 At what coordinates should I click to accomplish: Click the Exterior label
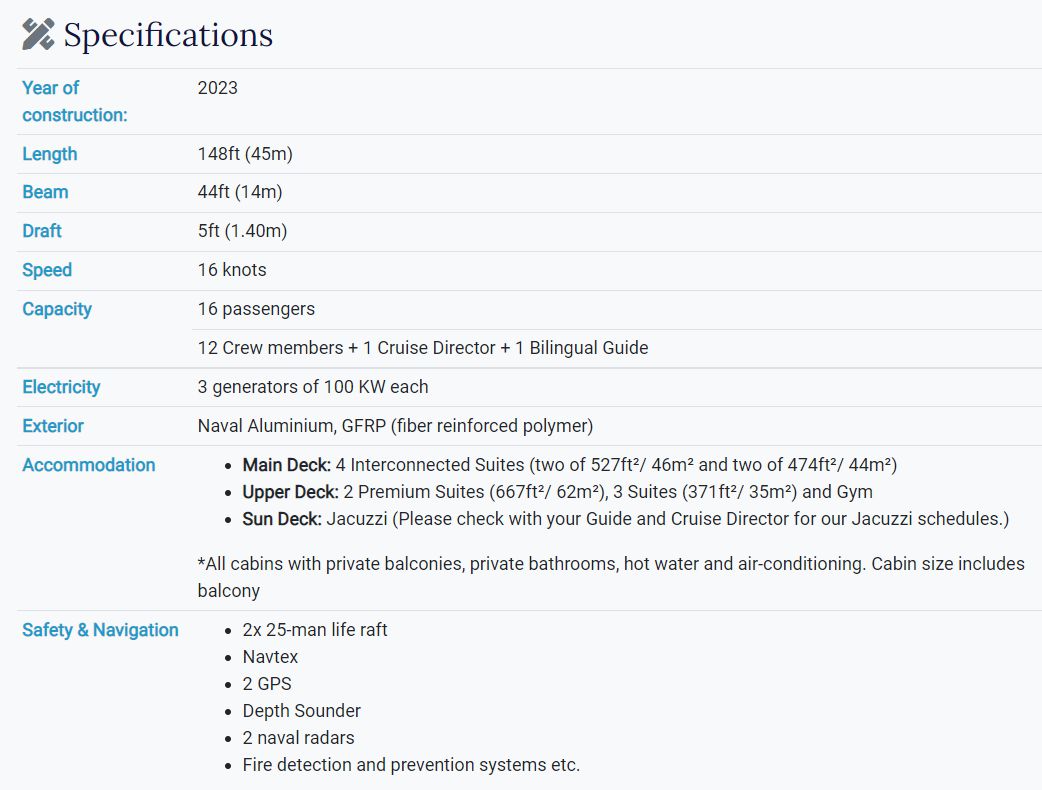pos(52,426)
